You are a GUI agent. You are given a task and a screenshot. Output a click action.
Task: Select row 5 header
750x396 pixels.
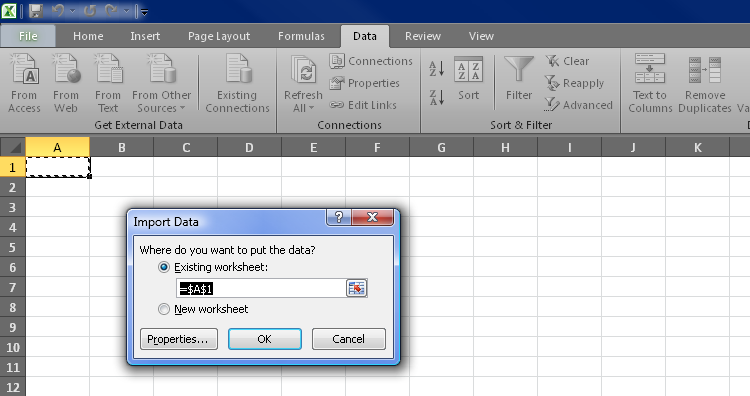click(12, 247)
